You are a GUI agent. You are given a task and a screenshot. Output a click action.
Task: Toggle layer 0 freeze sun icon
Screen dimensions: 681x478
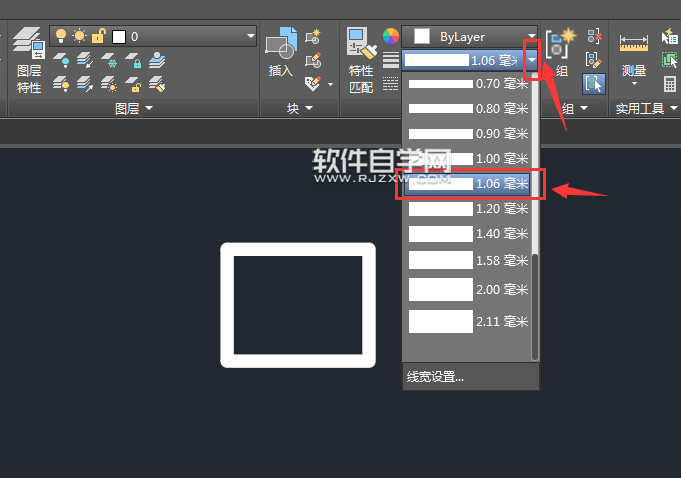point(79,36)
